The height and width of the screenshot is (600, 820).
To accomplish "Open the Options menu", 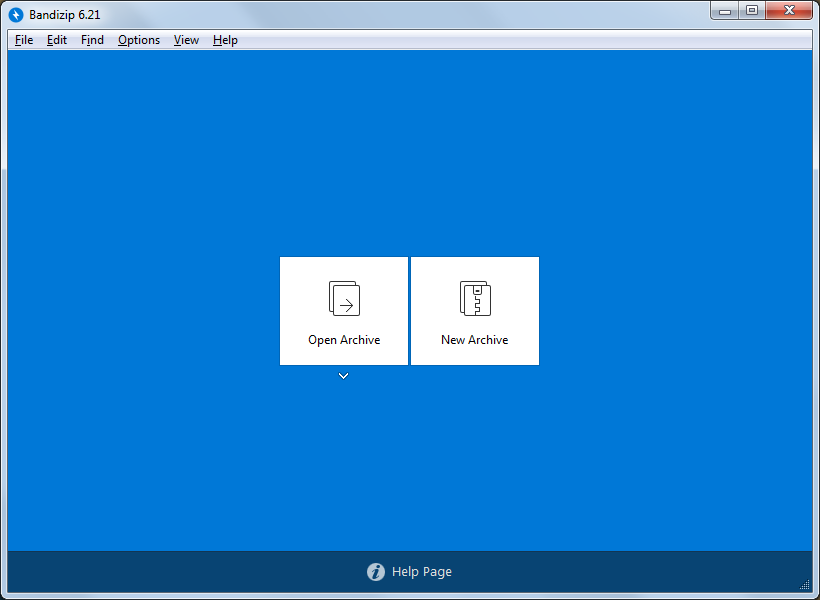I will click(138, 40).
